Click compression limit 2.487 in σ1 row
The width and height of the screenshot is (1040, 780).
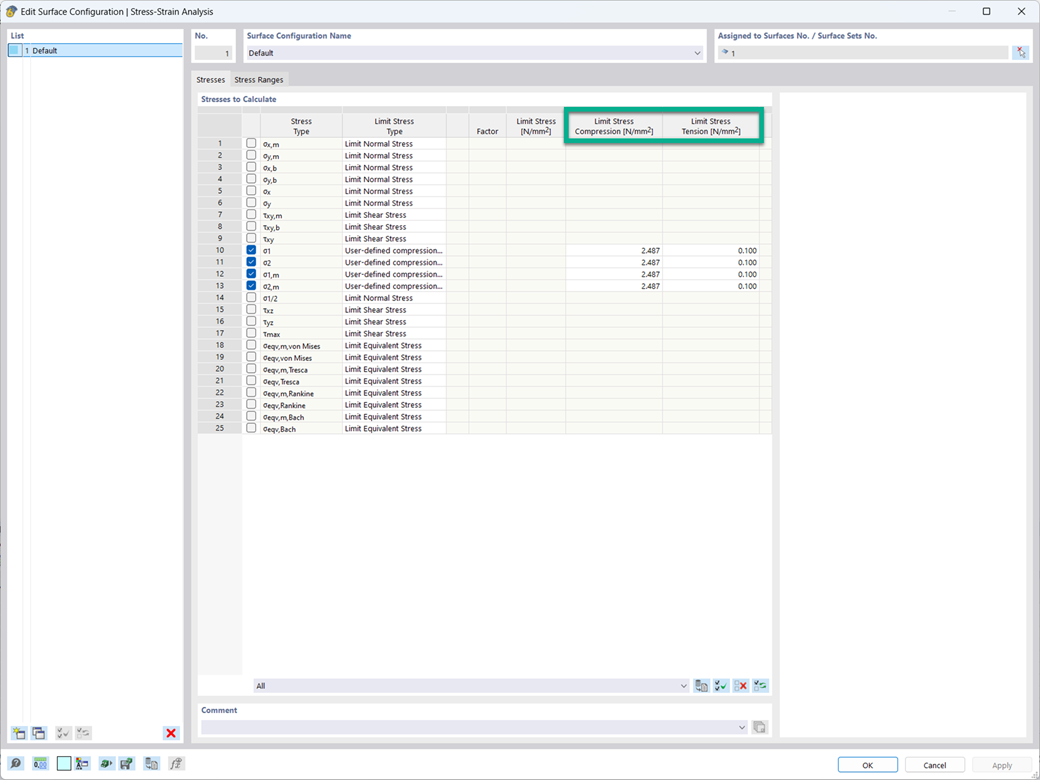614,251
